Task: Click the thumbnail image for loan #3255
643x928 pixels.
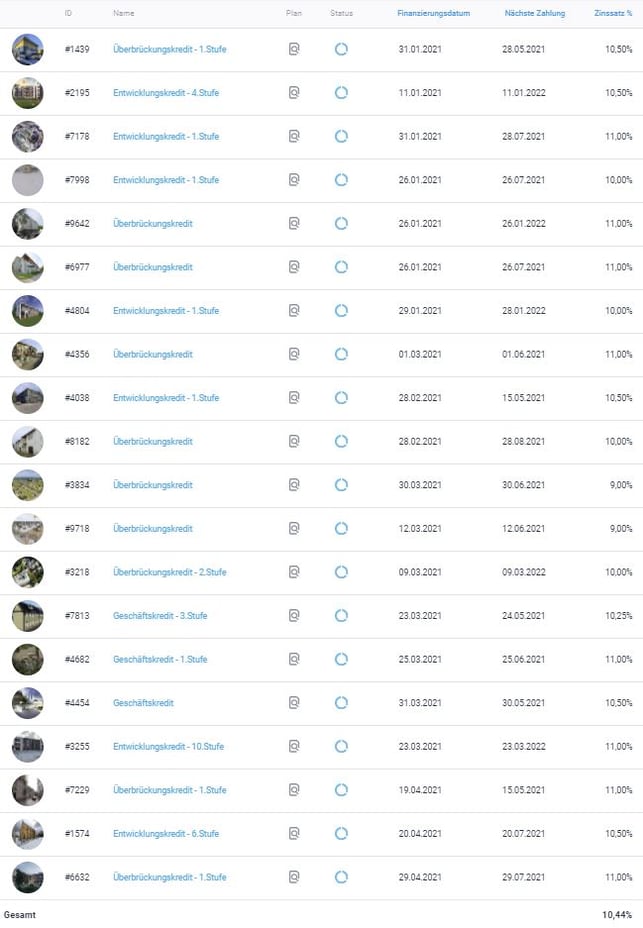Action: coord(28,747)
